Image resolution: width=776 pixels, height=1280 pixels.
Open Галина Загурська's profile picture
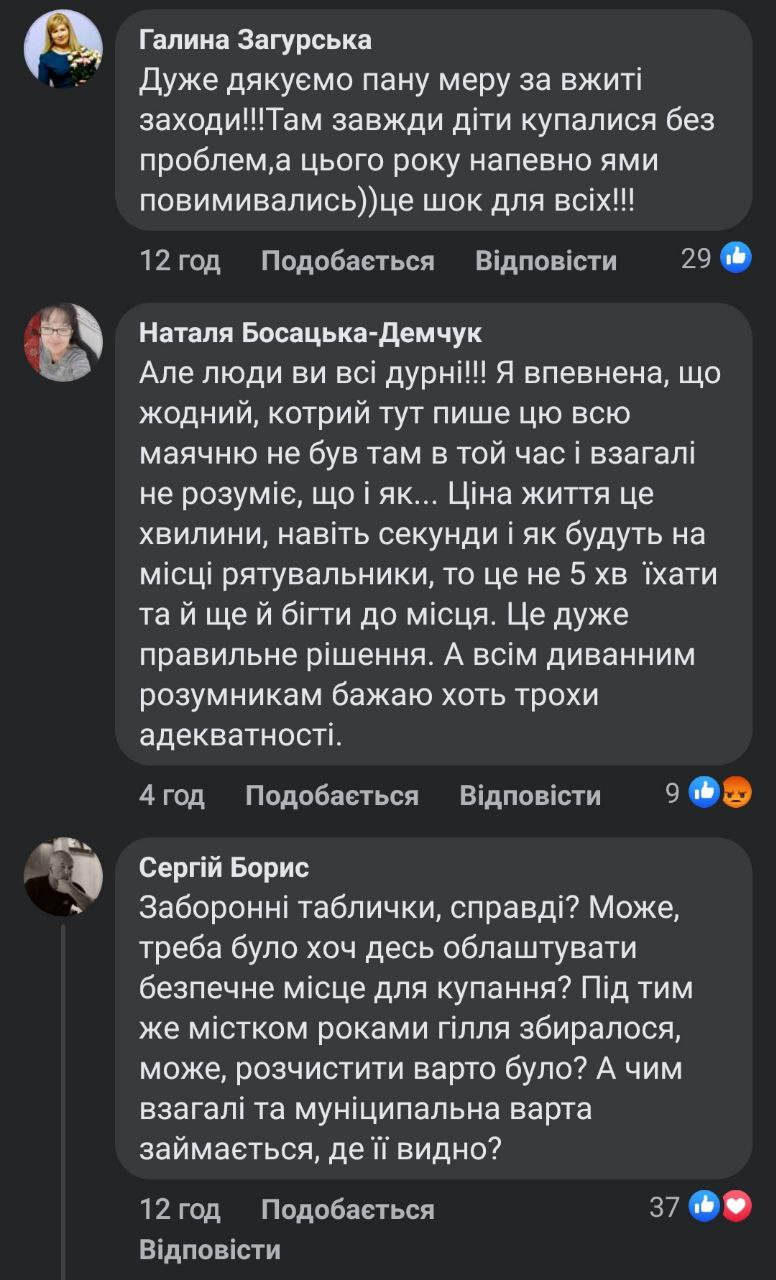click(63, 49)
